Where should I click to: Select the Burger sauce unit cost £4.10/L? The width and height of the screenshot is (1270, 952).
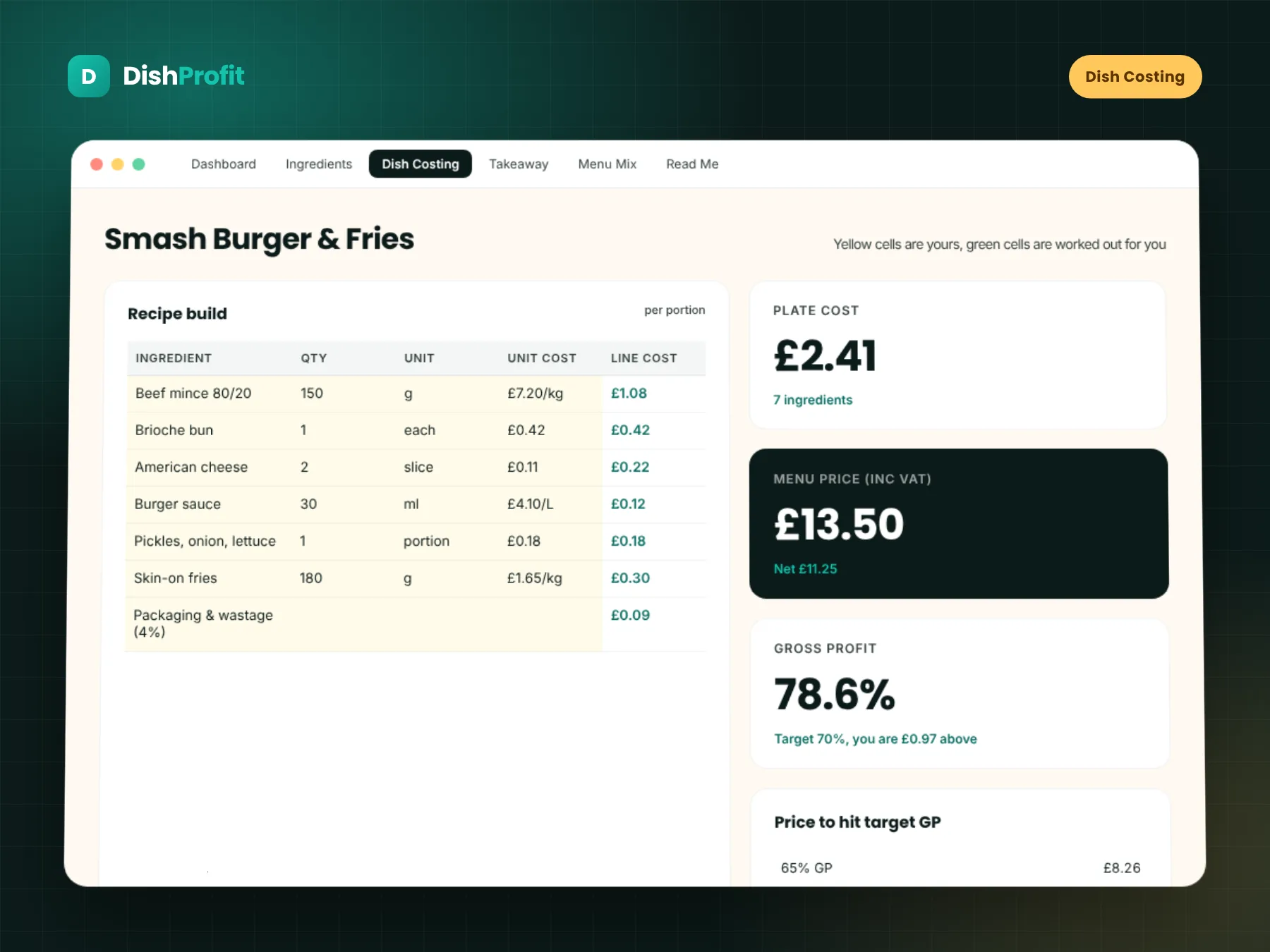click(531, 504)
